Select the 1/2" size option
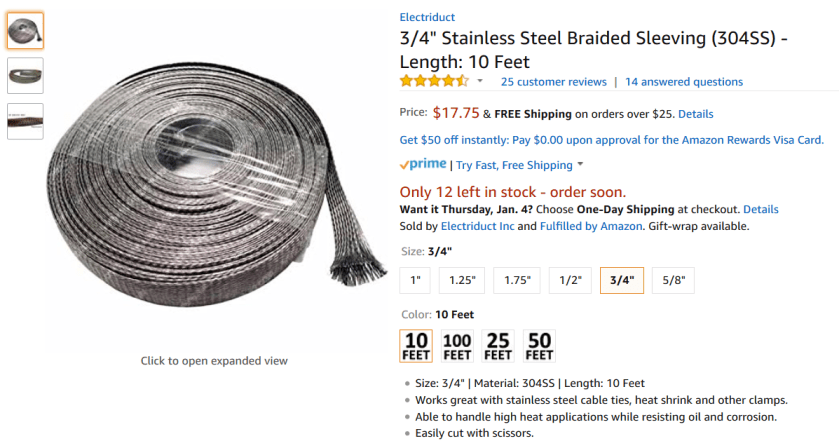 (x=570, y=281)
